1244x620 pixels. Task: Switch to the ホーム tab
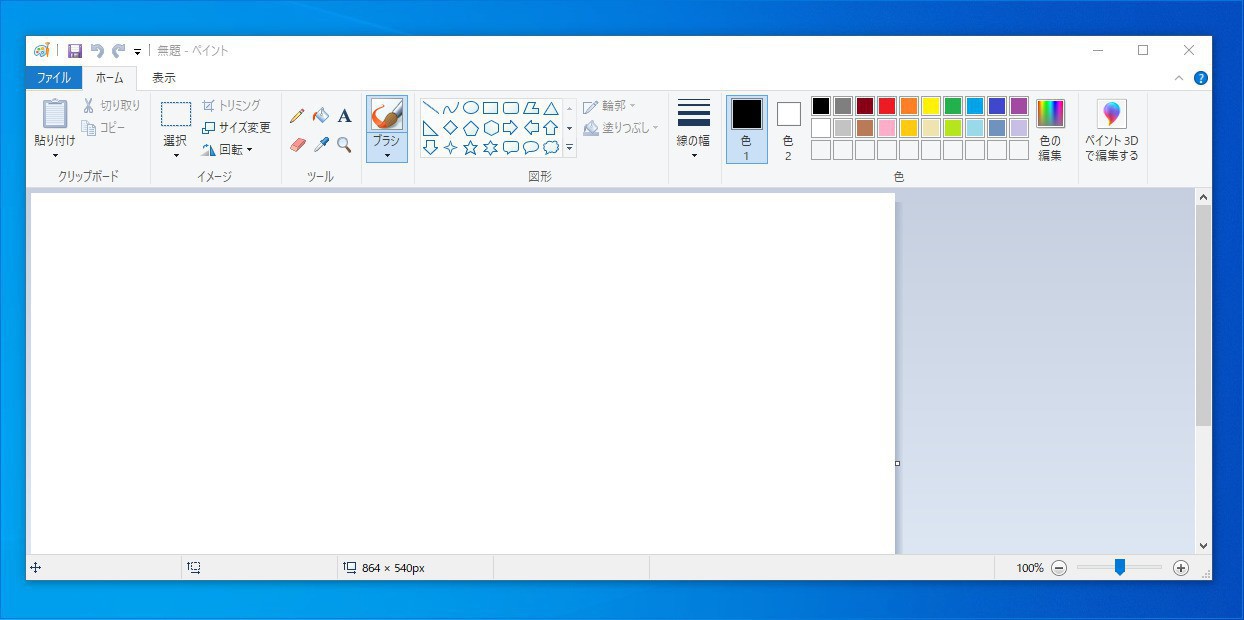(110, 78)
